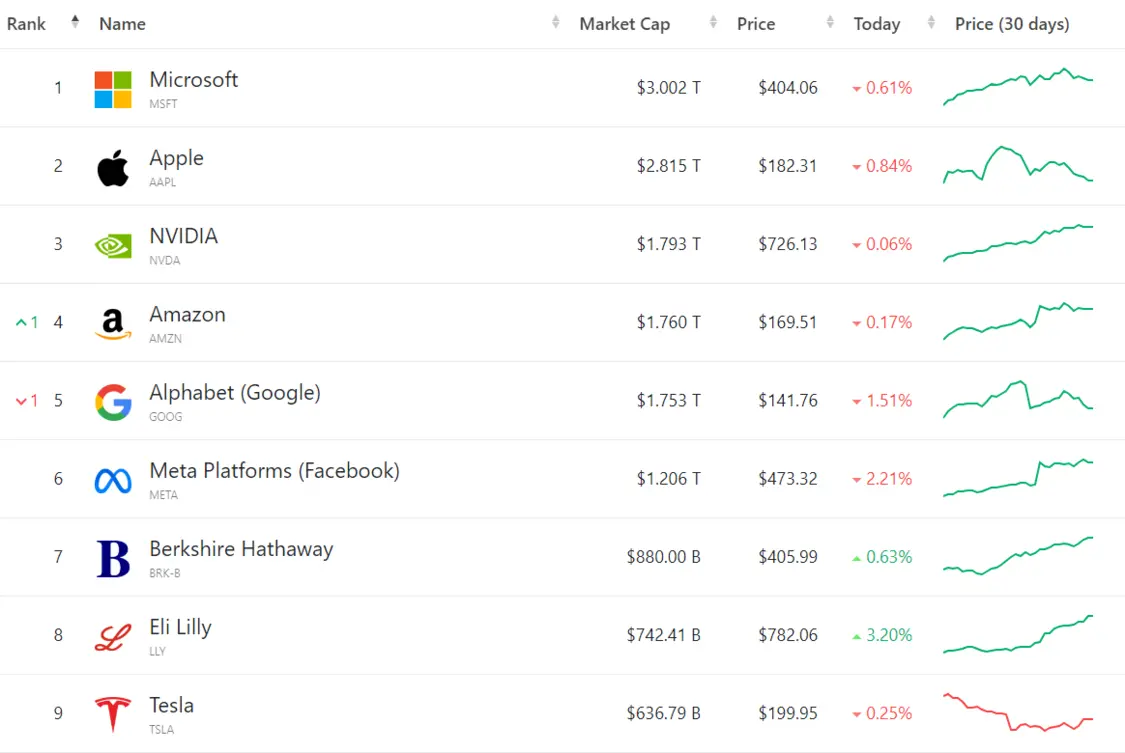
Task: Click Tesla's 30-day price chart
Action: tap(1018, 712)
